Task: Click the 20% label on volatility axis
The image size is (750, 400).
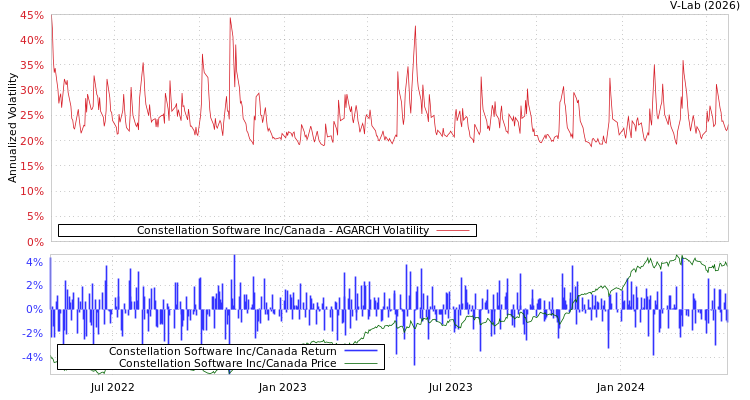Action: (32, 141)
